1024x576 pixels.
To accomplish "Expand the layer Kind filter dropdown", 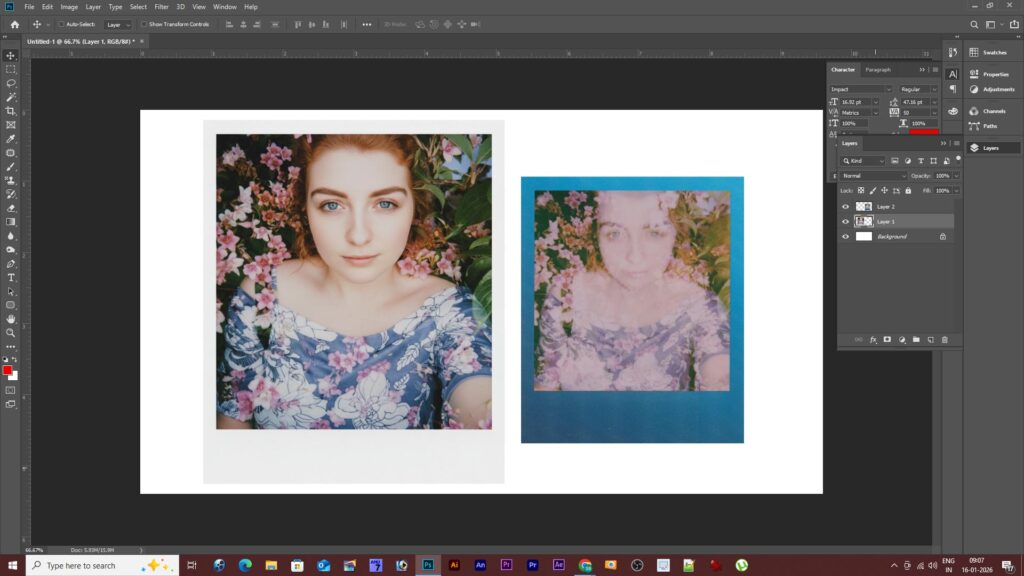I will pyautogui.click(x=866, y=160).
